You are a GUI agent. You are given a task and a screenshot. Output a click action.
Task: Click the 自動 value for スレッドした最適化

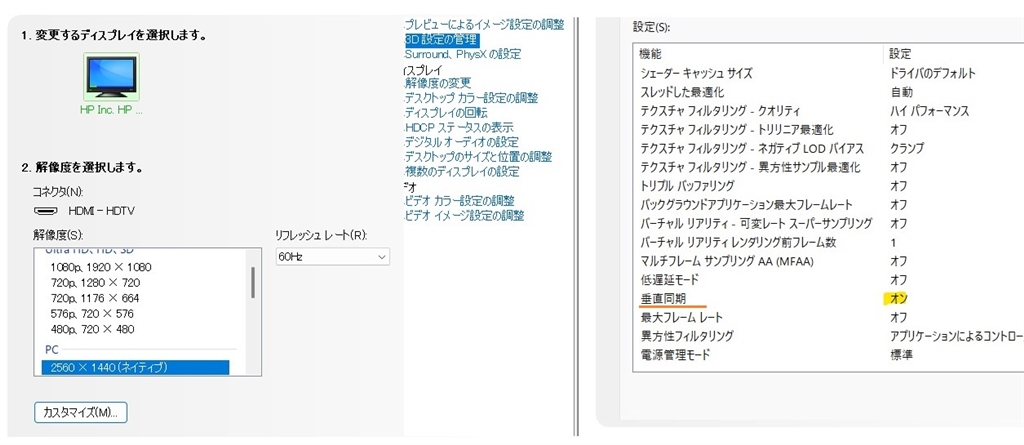click(901, 92)
